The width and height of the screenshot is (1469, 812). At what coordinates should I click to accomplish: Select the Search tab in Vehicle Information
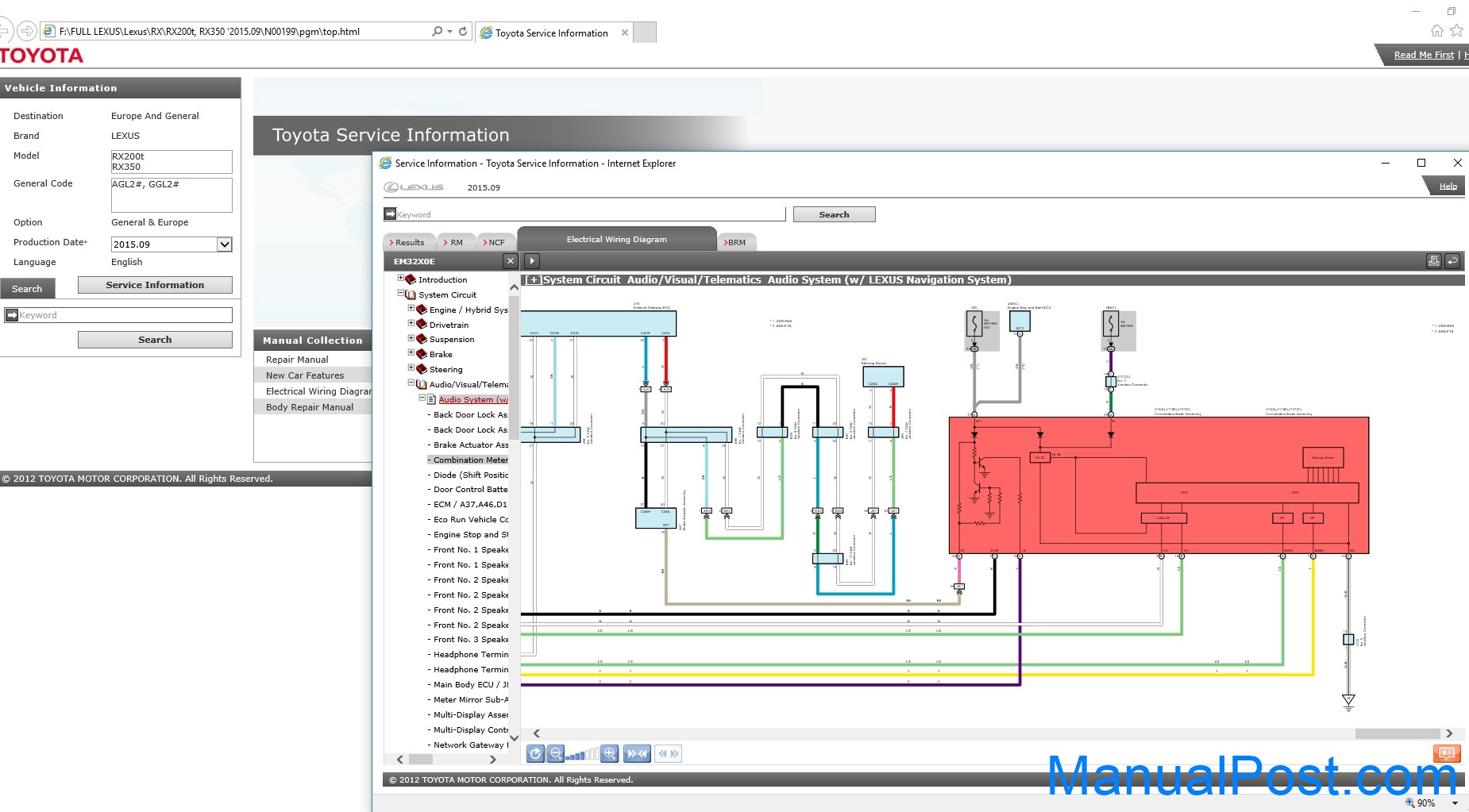tap(27, 289)
